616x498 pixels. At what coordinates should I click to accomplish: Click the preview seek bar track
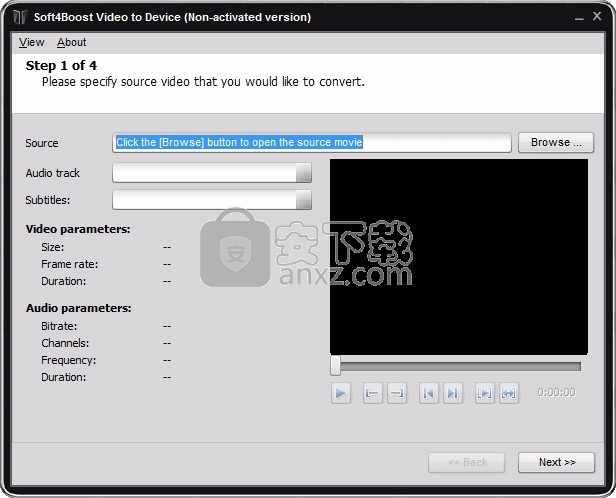pyautogui.click(x=460, y=366)
